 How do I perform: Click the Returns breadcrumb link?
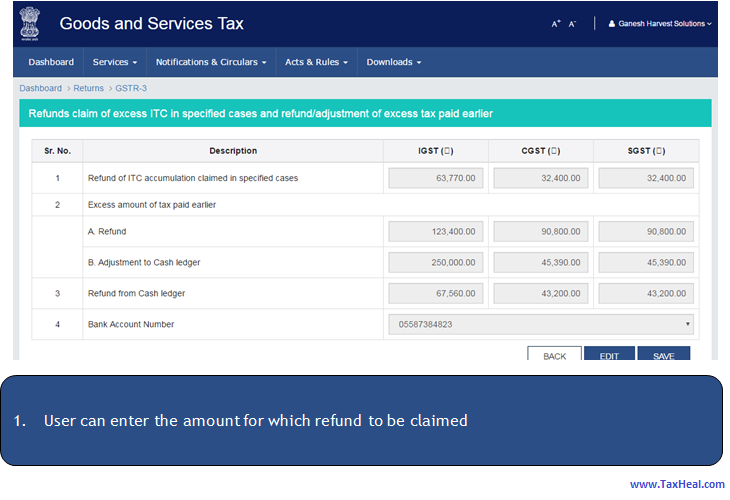(88, 89)
